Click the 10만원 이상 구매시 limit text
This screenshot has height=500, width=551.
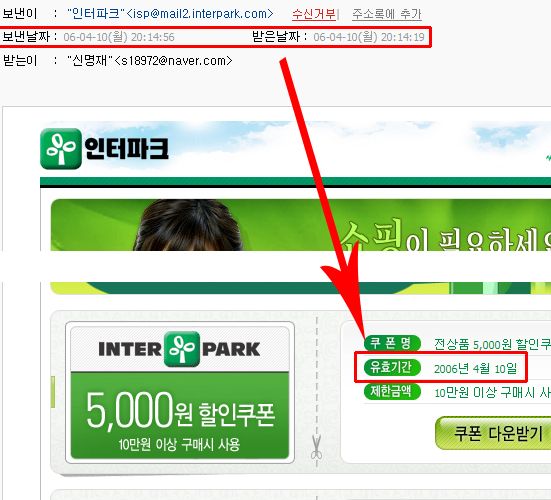[492, 392]
